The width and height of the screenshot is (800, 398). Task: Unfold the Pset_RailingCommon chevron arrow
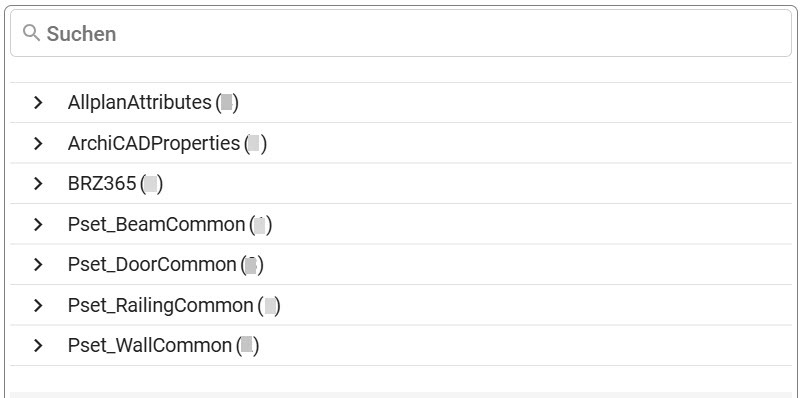pos(38,306)
